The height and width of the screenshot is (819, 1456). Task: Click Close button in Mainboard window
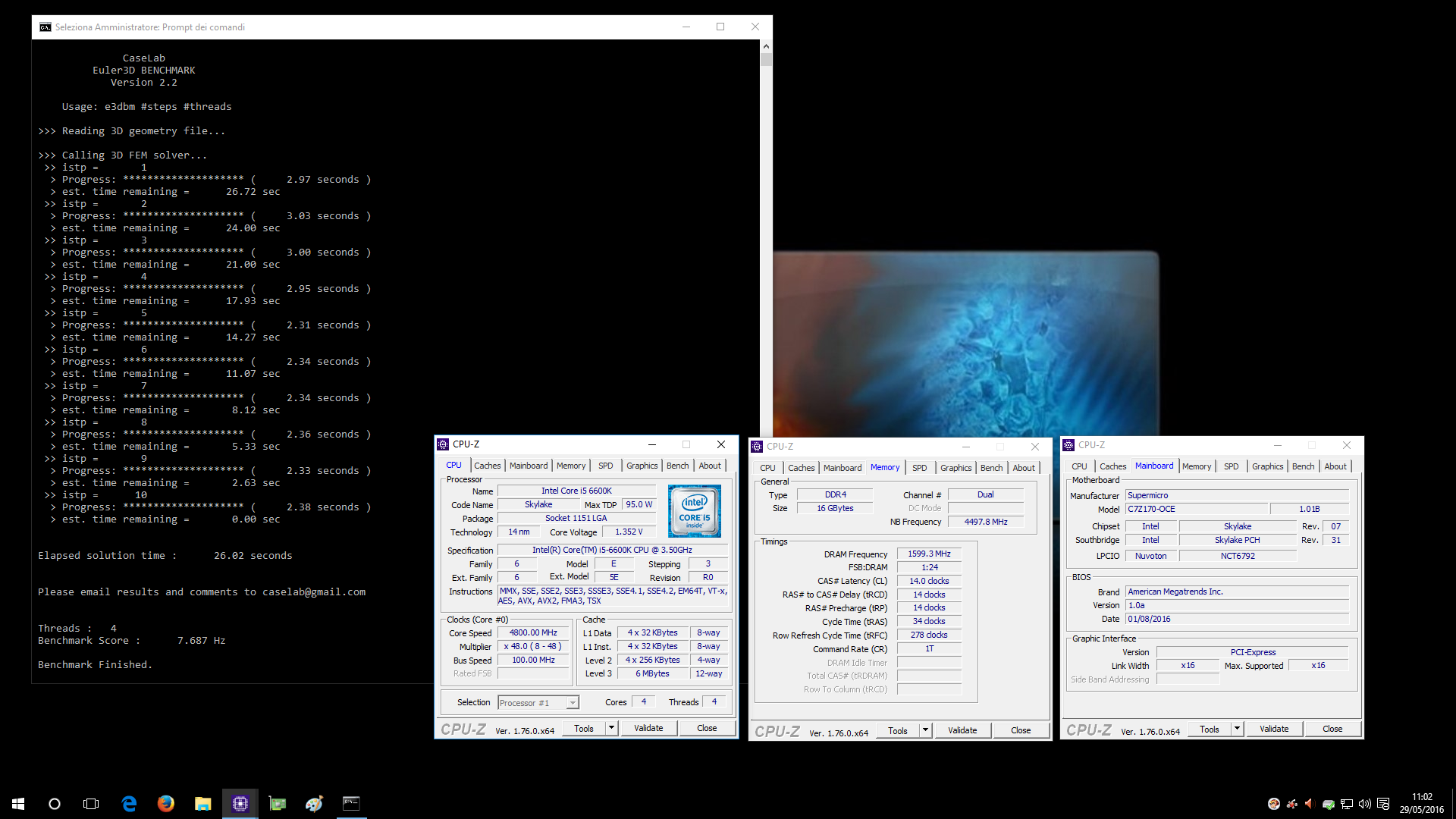(x=1332, y=729)
